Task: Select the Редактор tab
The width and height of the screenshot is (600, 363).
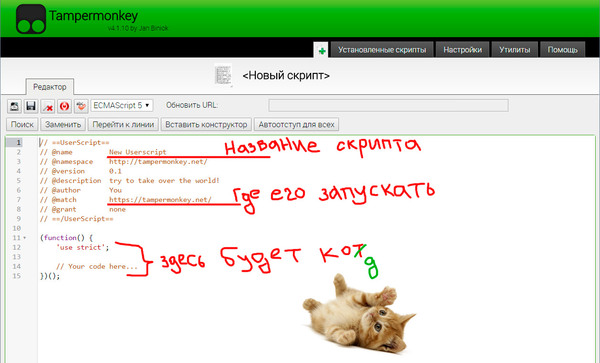Action: pos(50,87)
